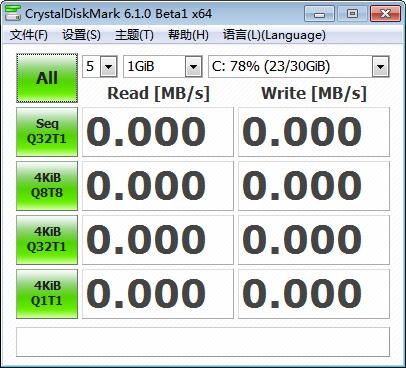Open the 帮助(H) menu
This screenshot has height=368, width=406.
[188, 35]
